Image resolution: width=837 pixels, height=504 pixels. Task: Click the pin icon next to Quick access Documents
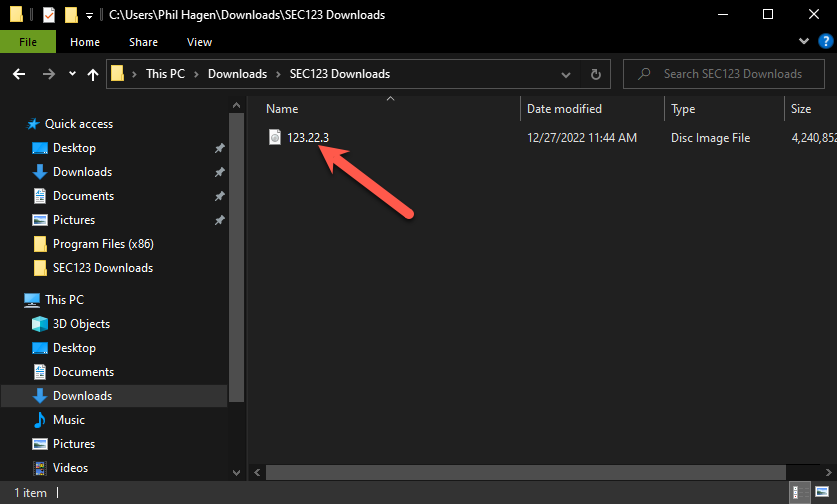[219, 196]
